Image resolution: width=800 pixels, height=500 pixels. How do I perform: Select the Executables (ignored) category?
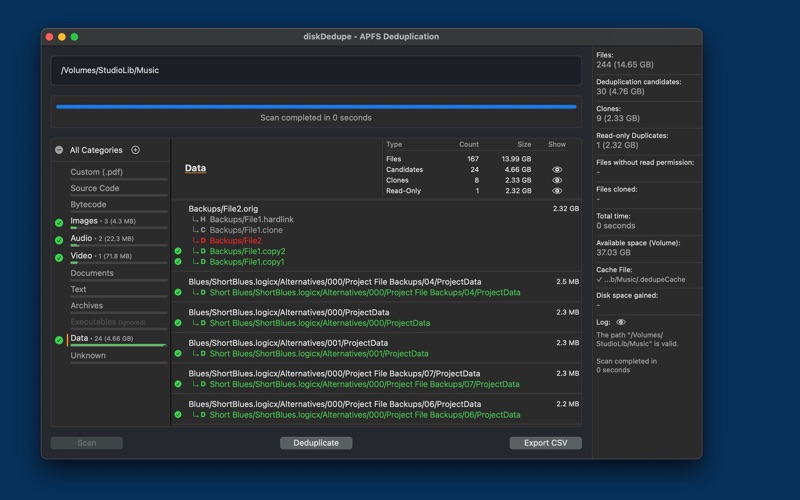click(x=108, y=322)
